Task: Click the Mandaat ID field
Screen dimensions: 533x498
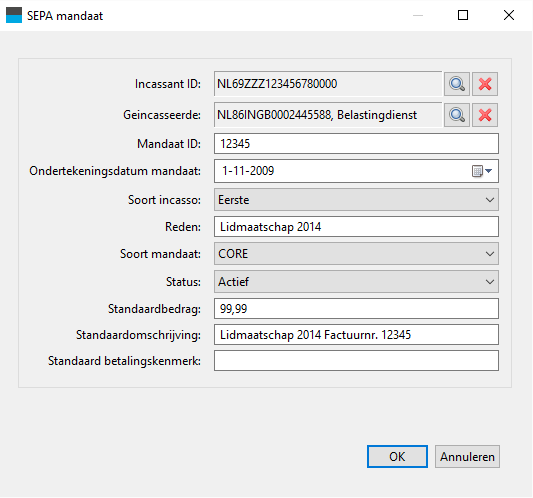Action: [x=356, y=143]
